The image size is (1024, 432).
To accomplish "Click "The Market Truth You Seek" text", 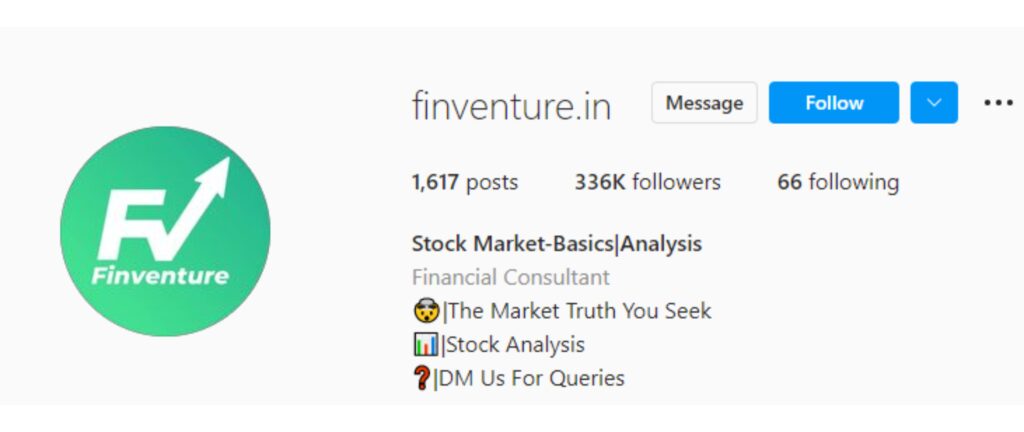I will coord(579,311).
